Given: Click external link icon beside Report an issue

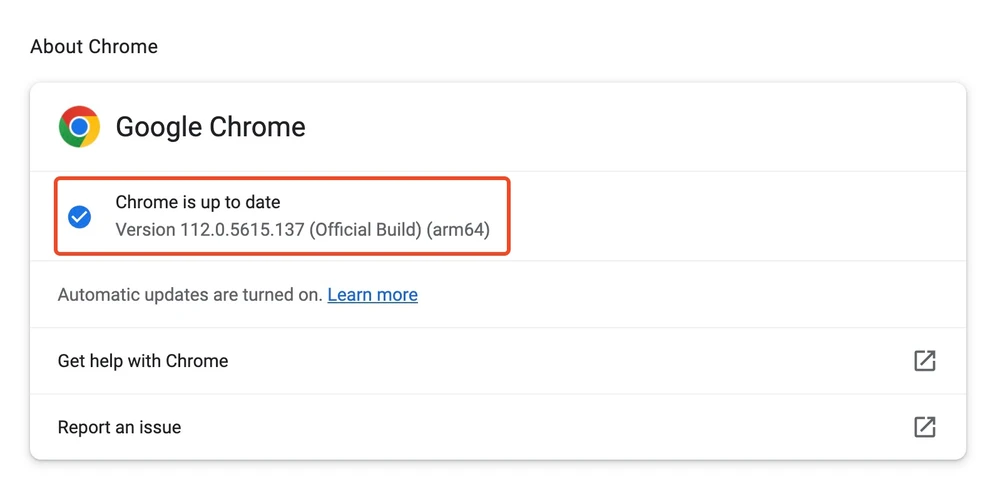Looking at the screenshot, I should point(925,427).
